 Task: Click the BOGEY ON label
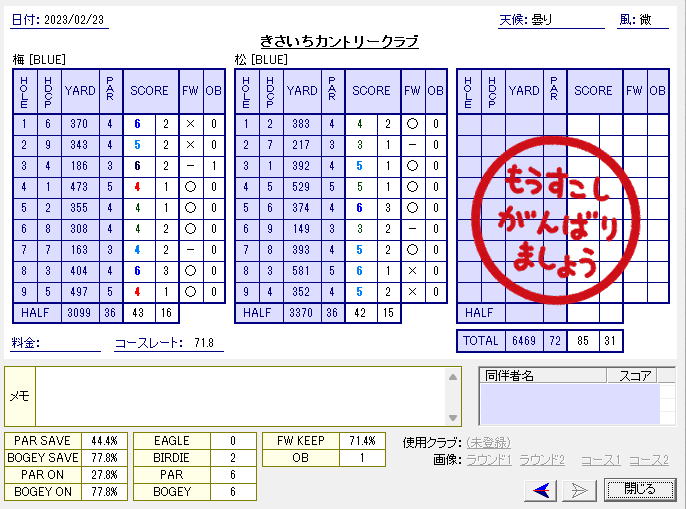coord(42,492)
